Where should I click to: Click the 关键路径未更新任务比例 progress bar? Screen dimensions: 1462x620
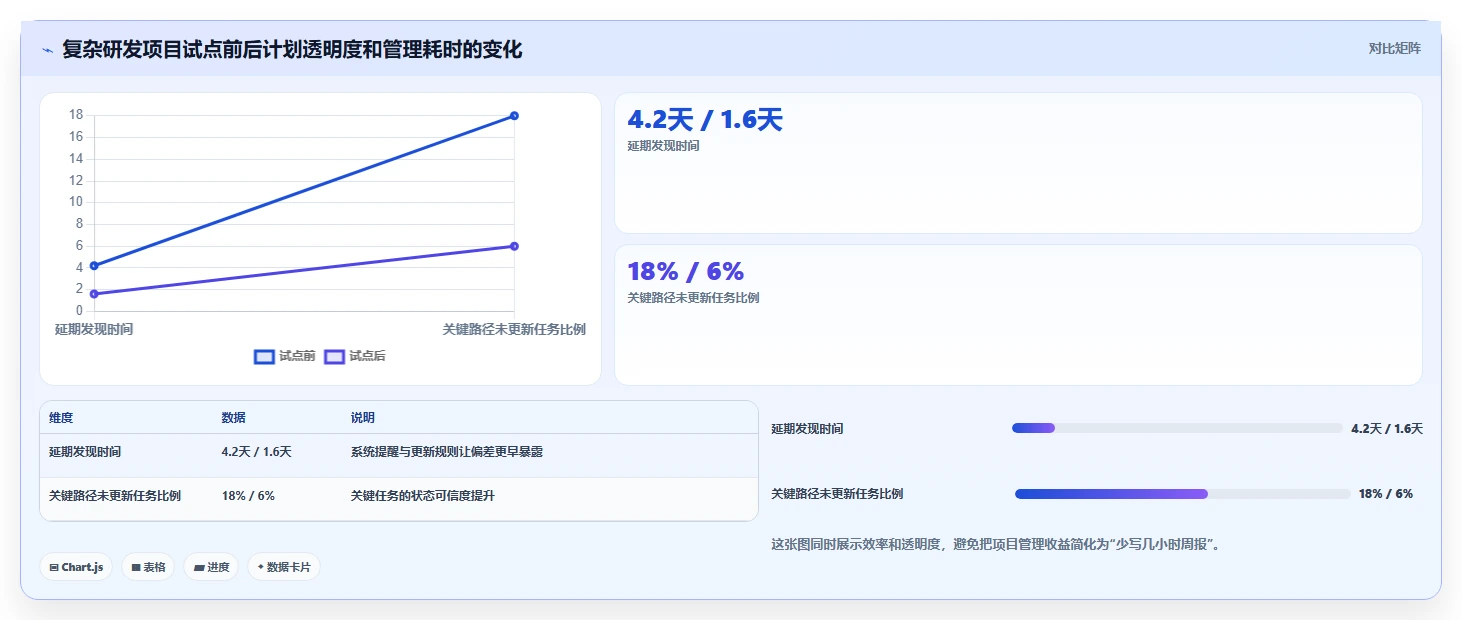(x=1183, y=494)
